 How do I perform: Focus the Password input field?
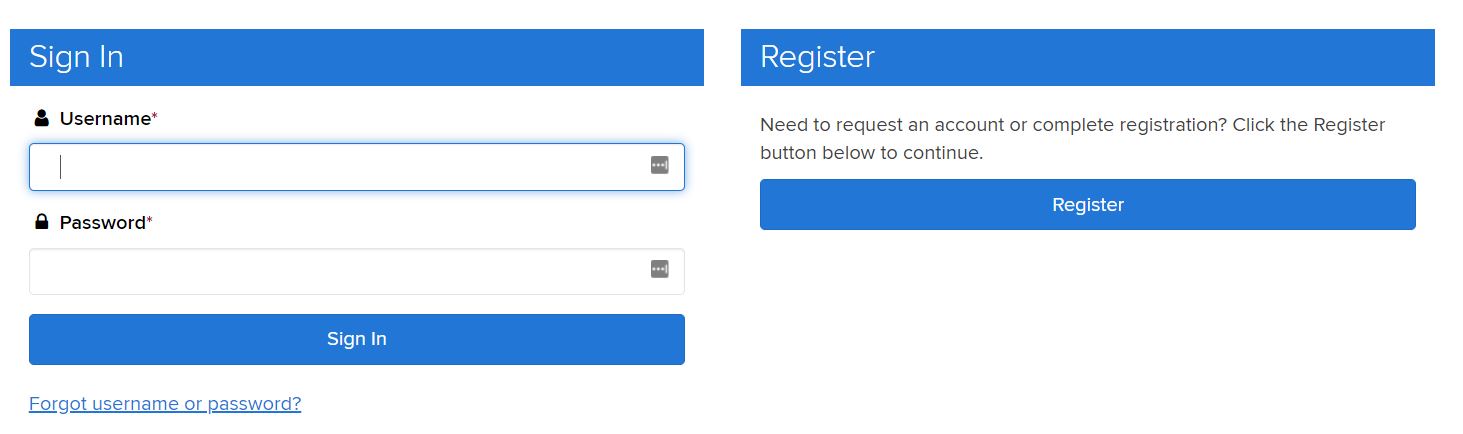[x=357, y=271]
